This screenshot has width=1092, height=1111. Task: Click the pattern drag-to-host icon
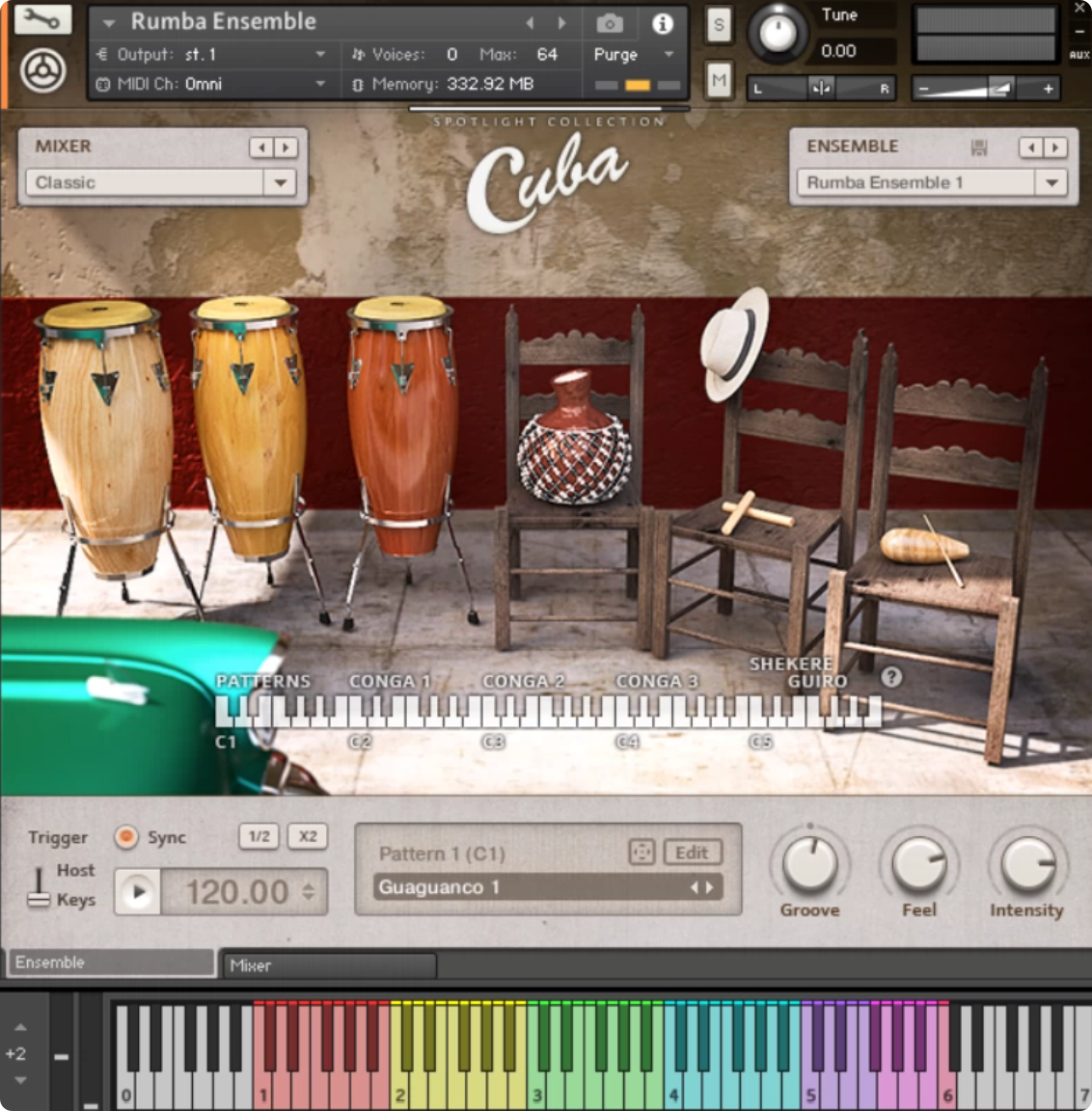click(642, 853)
